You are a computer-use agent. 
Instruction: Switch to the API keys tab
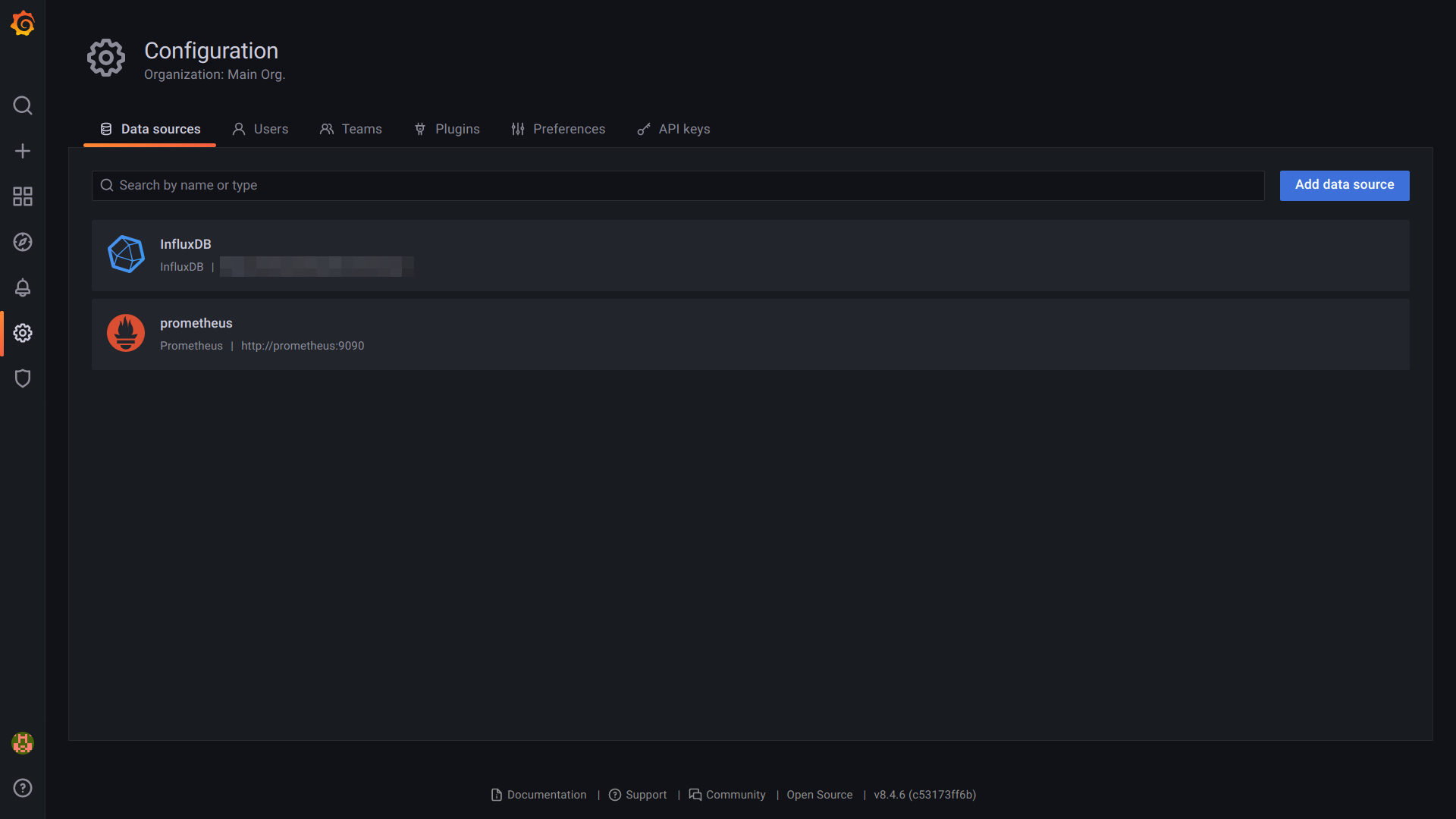click(x=673, y=129)
